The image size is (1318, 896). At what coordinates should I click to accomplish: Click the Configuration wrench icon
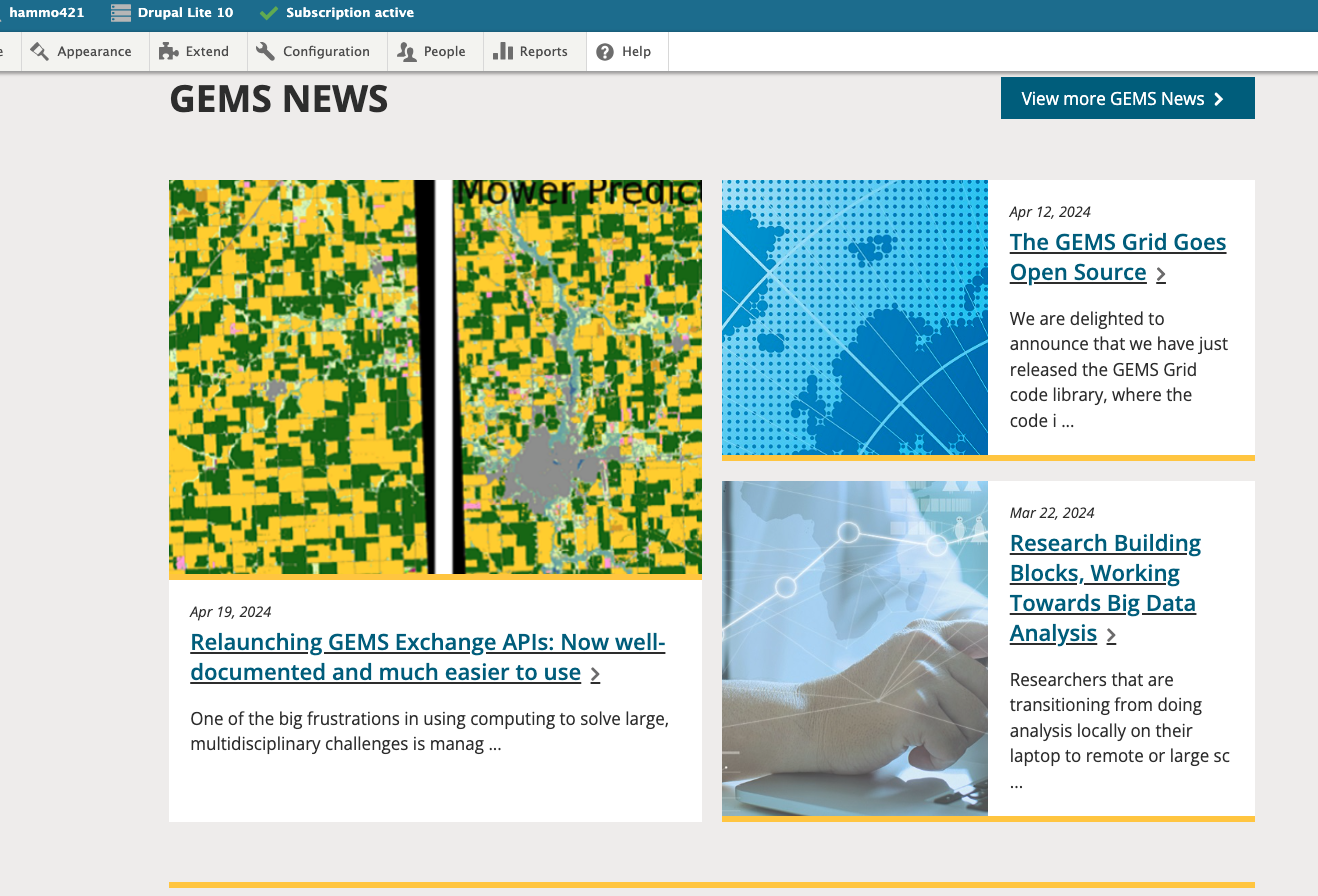tap(265, 52)
